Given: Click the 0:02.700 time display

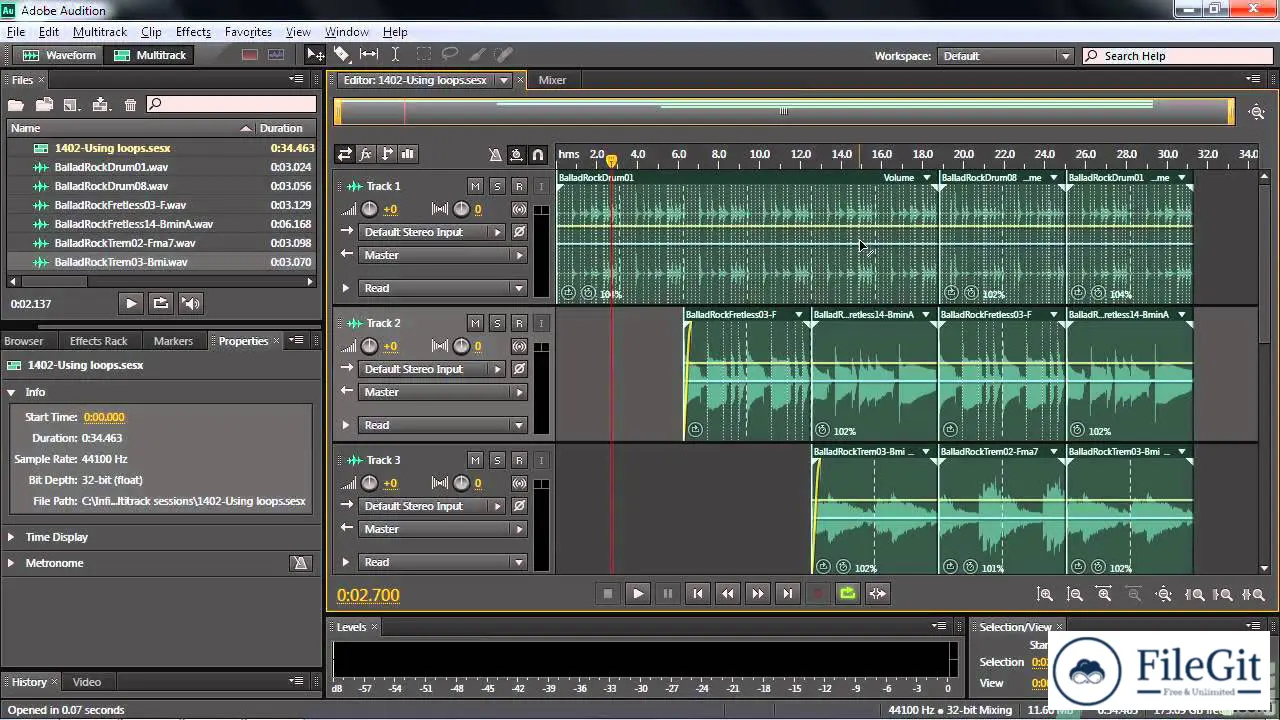Looking at the screenshot, I should (368, 595).
